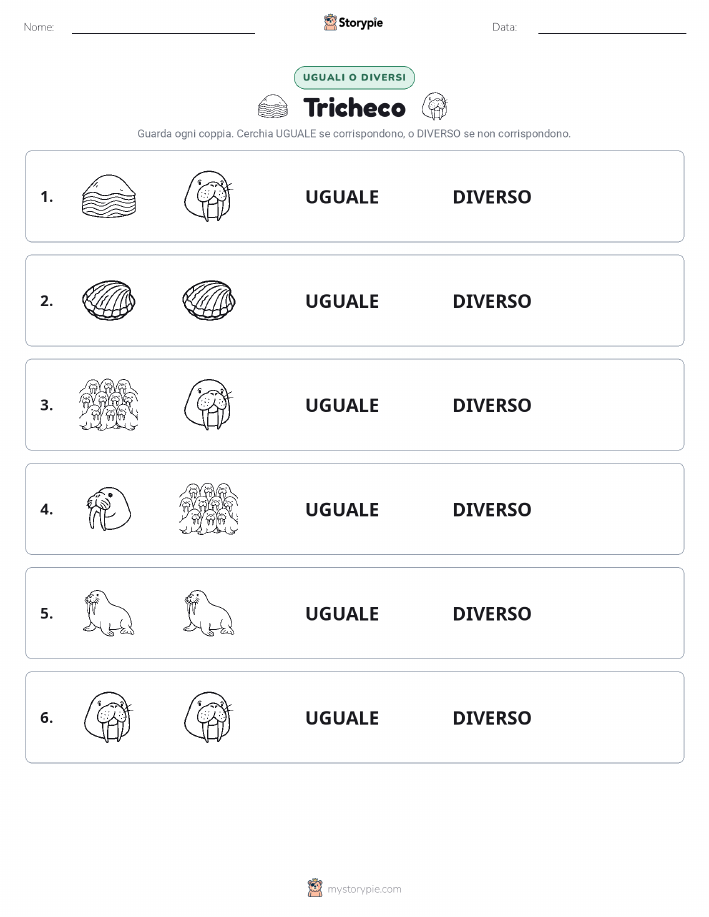This screenshot has width=709, height=917.
Task: Circle DIVERSO for question 1
Action: 492,197
